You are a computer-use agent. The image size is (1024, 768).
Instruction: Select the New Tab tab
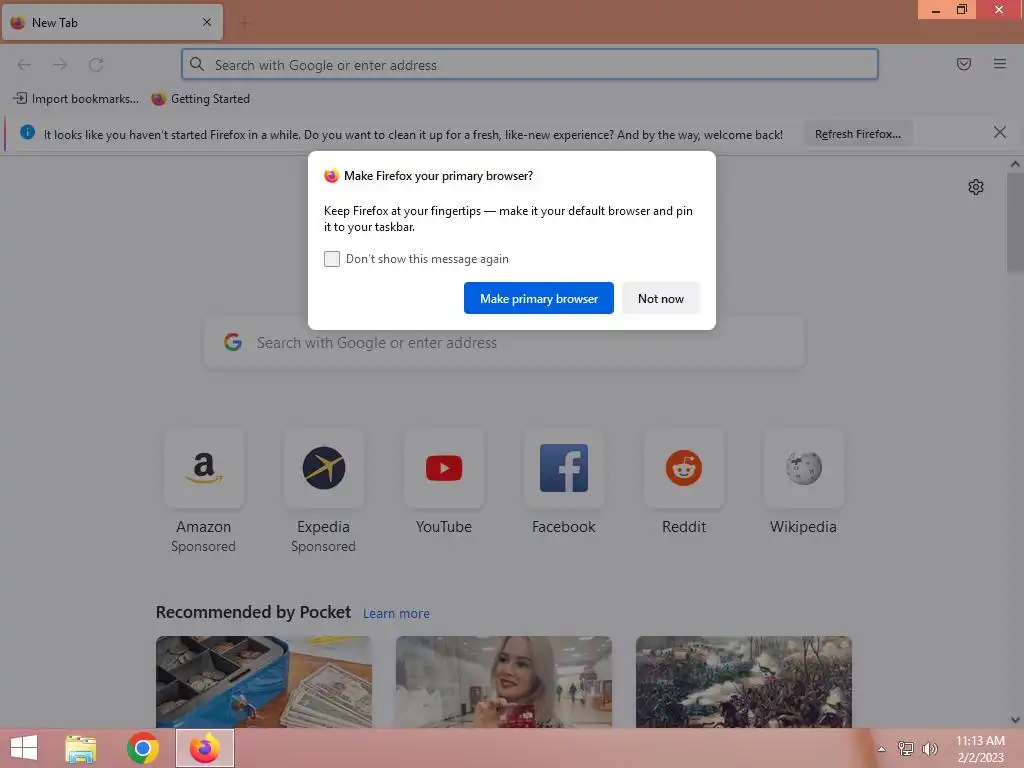coord(112,23)
